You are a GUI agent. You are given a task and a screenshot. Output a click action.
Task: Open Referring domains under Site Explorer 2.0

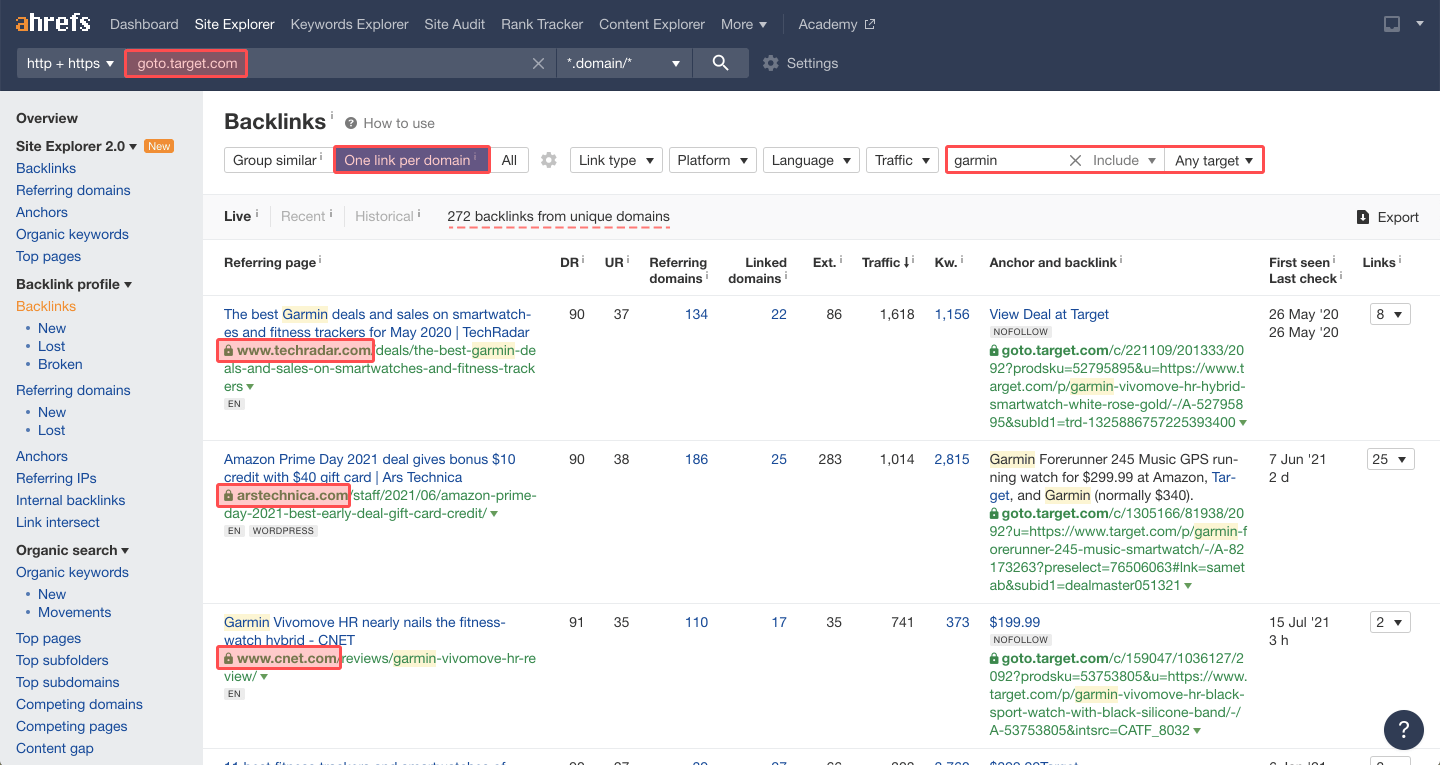[73, 190]
